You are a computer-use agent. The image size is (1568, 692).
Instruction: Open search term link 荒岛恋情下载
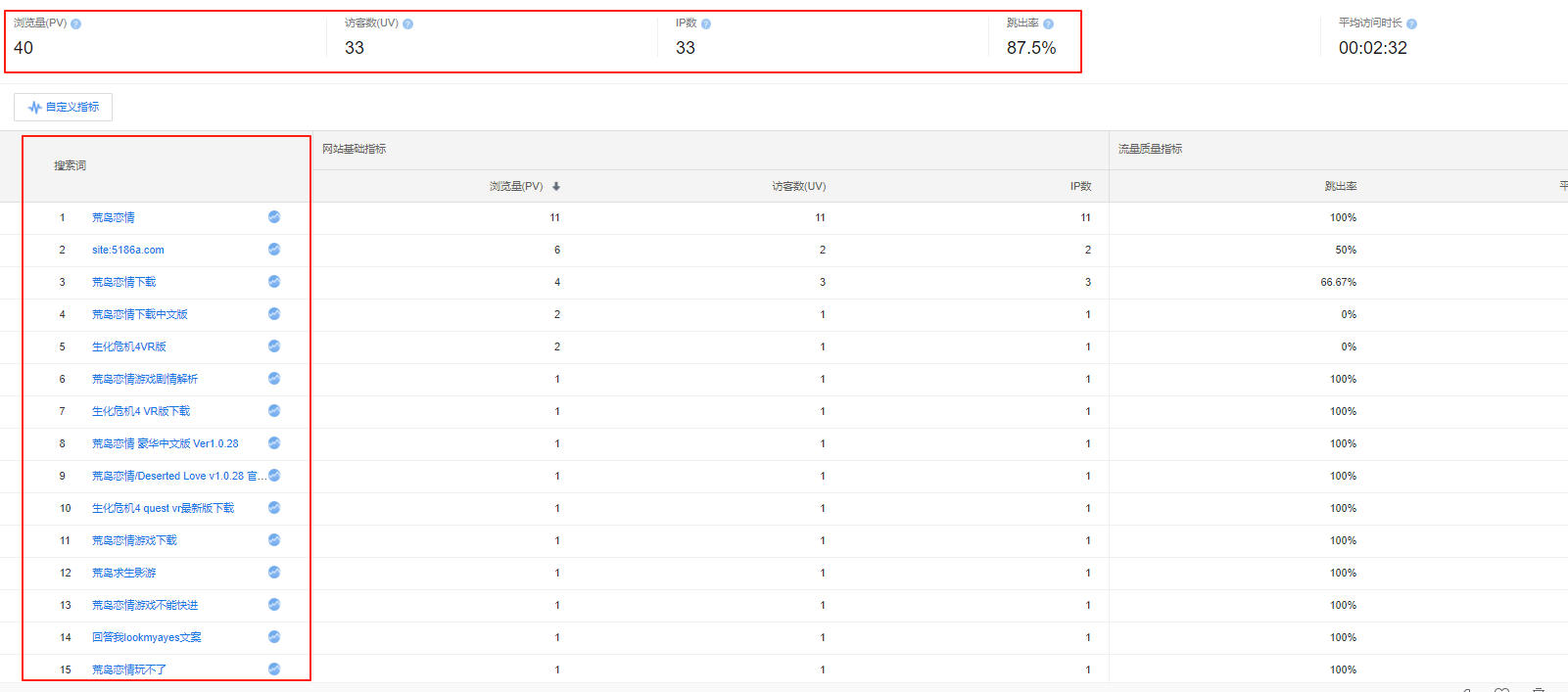tap(123, 282)
